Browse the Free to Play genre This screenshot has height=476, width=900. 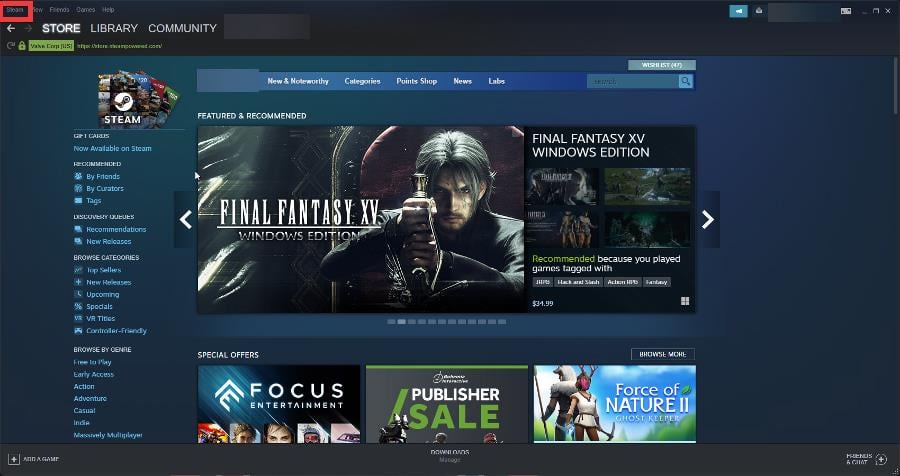click(x=92, y=362)
